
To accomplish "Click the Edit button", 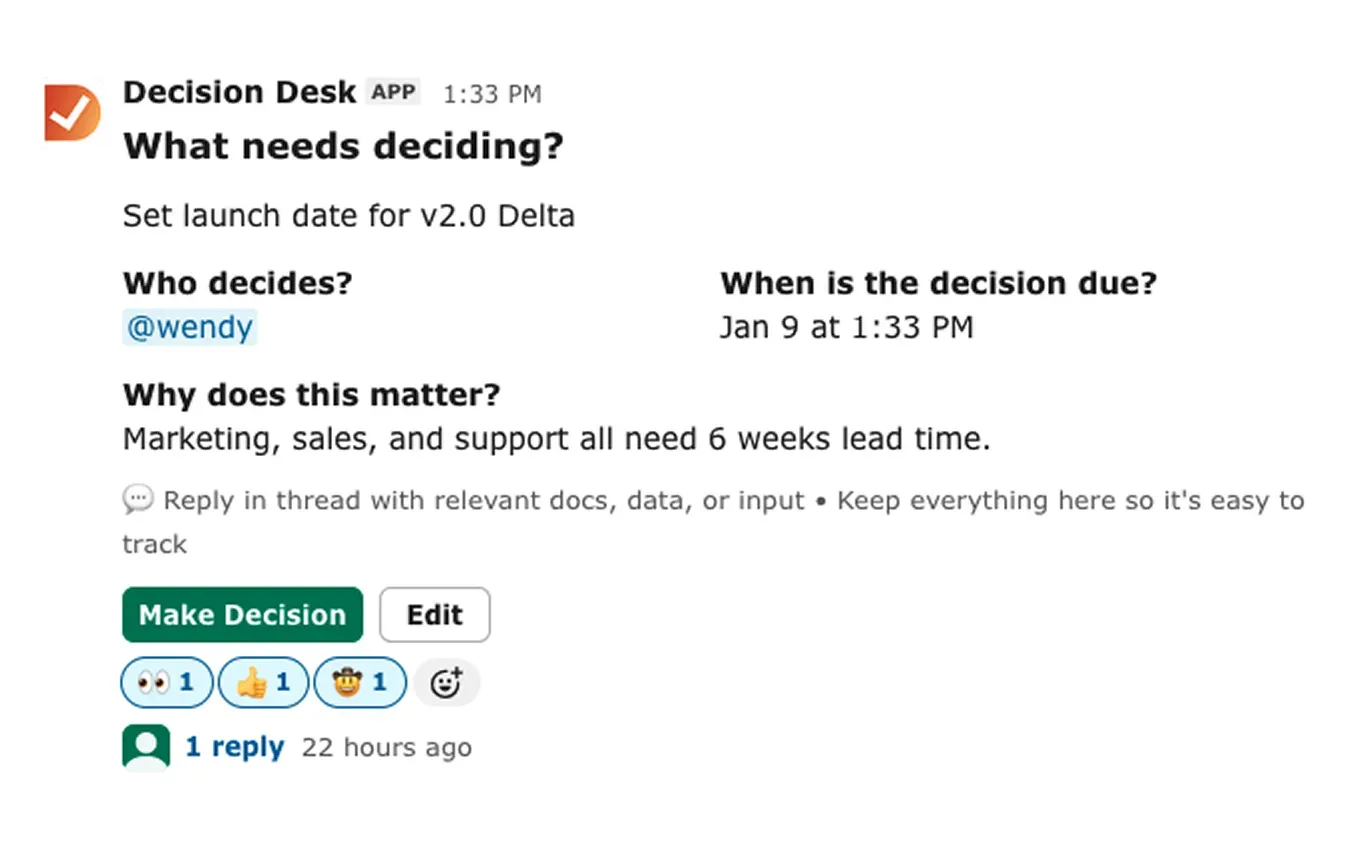I will click(x=434, y=614).
